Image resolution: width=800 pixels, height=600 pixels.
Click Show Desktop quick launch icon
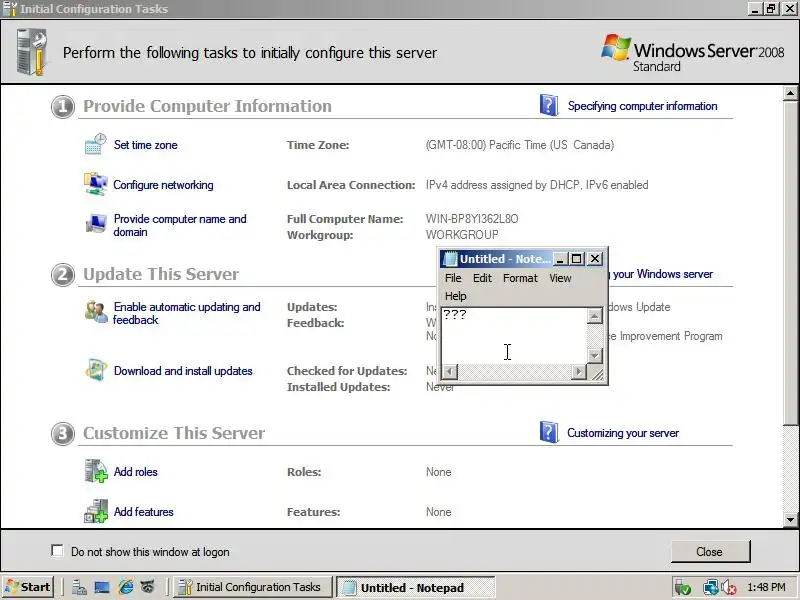102,587
